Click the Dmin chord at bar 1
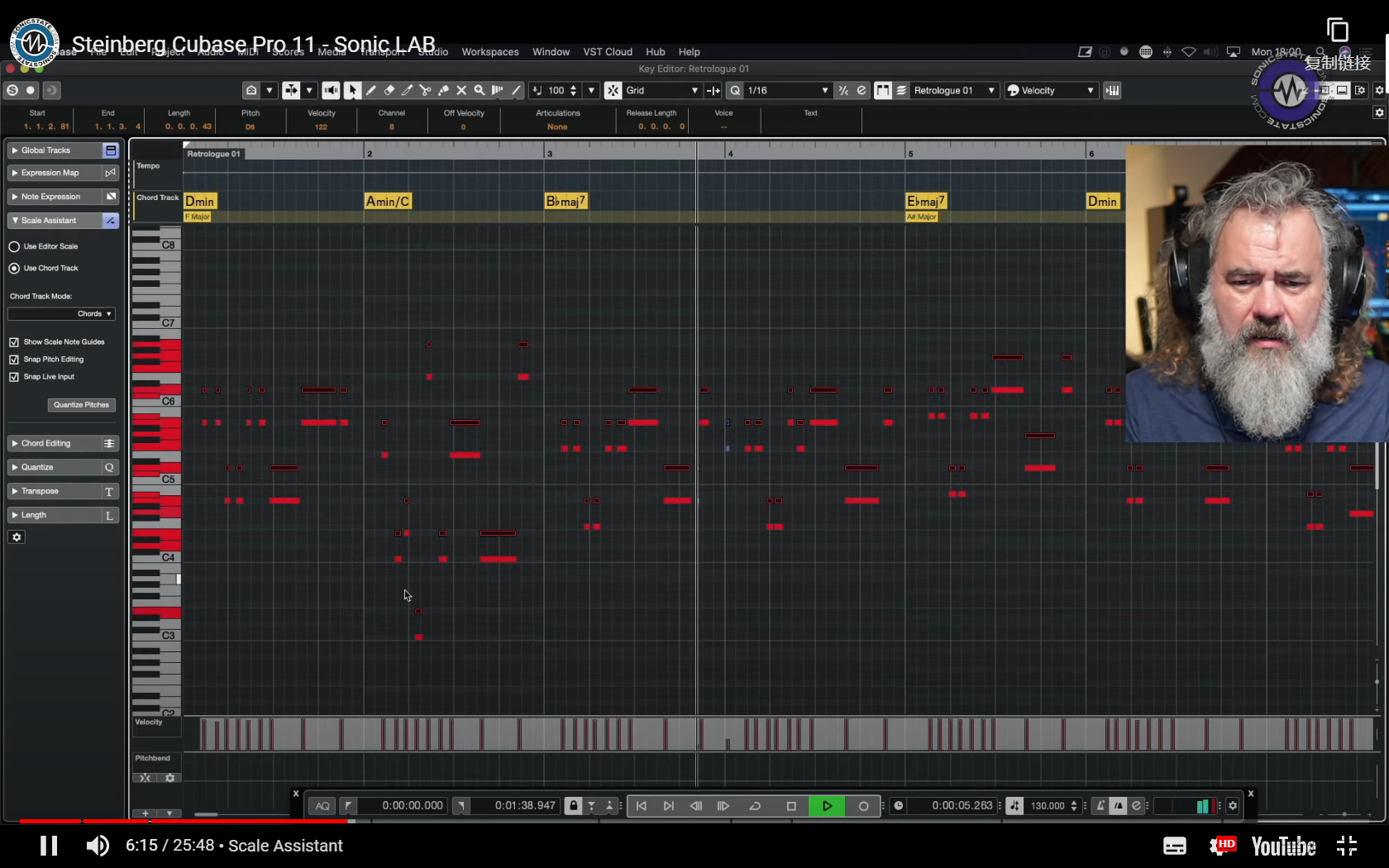The height and width of the screenshot is (868, 1389). (200, 201)
